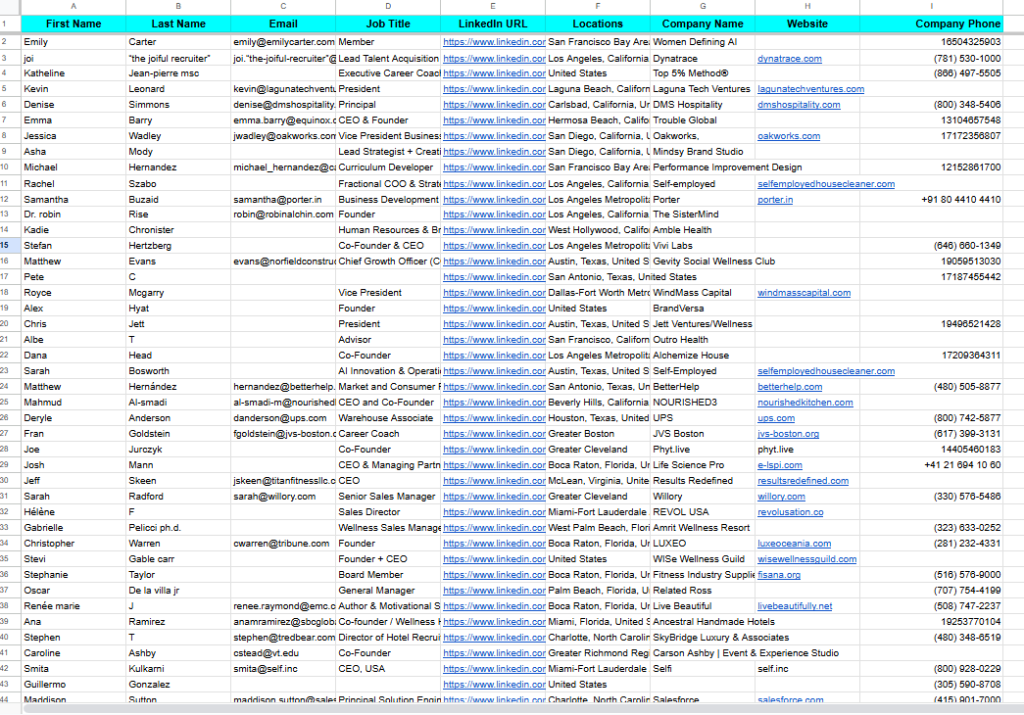
Task: Select the Locations header cell
Action: [598, 24]
